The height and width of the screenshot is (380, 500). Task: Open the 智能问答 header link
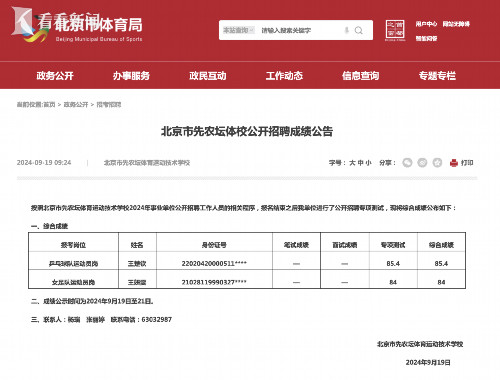pyautogui.click(x=426, y=38)
